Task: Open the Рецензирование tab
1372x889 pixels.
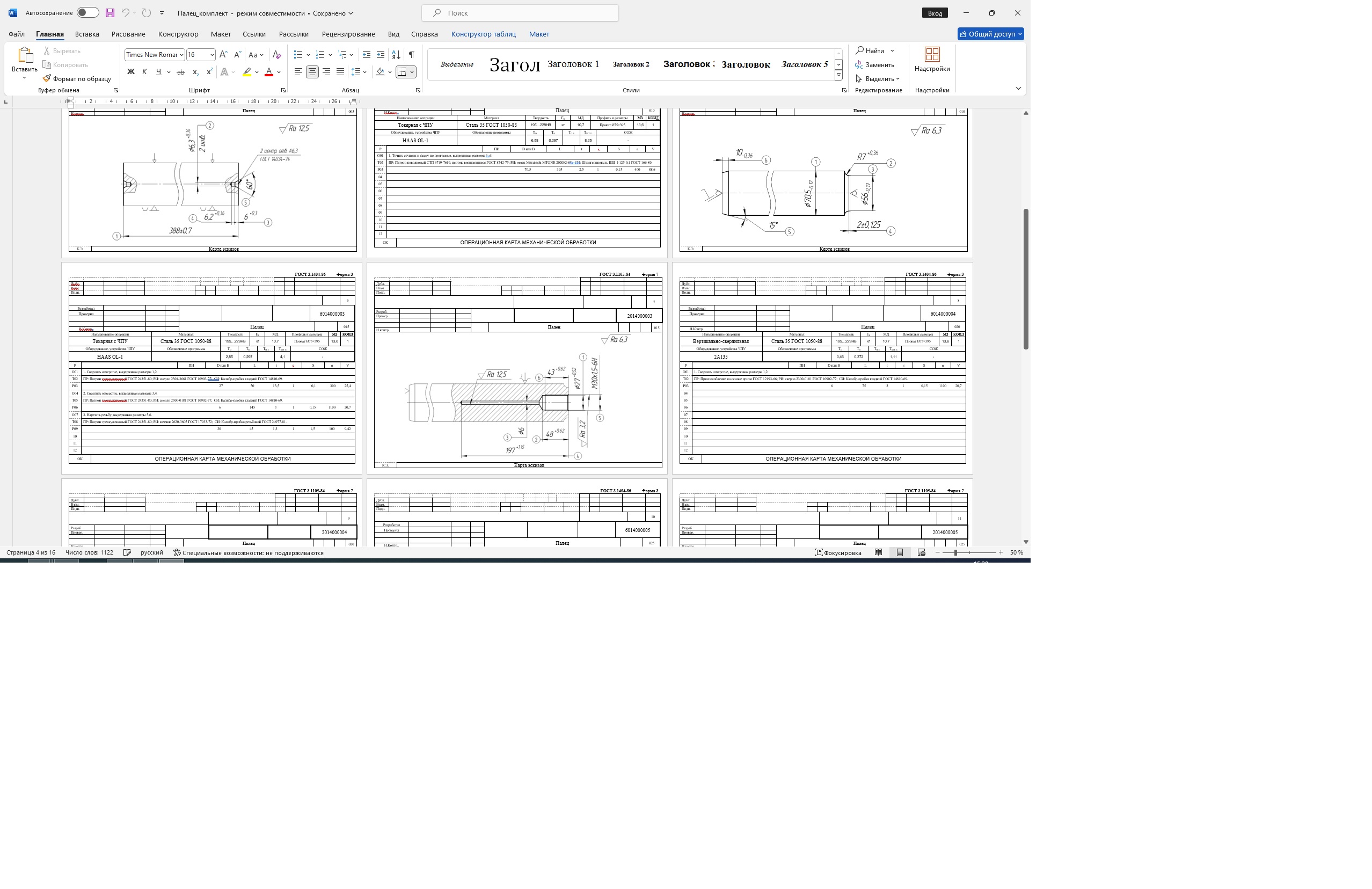Action: [348, 34]
